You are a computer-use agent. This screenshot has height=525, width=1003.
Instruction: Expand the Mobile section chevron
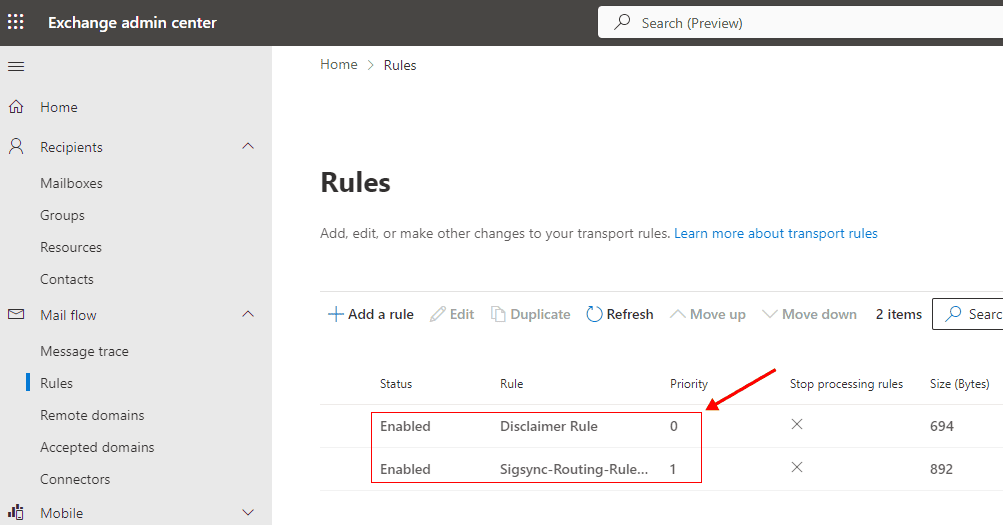pos(249,513)
